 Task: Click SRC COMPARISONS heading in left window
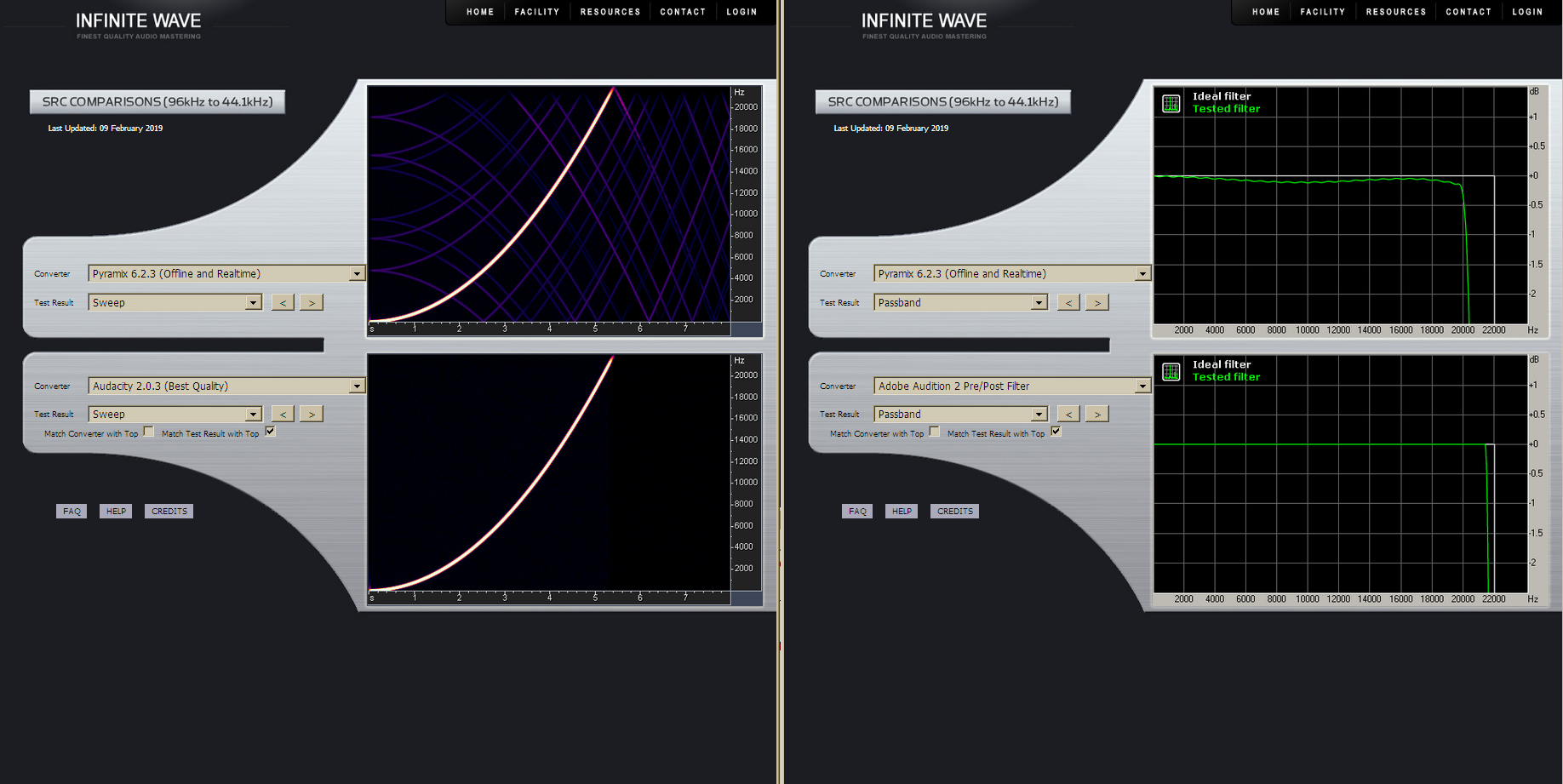[157, 101]
